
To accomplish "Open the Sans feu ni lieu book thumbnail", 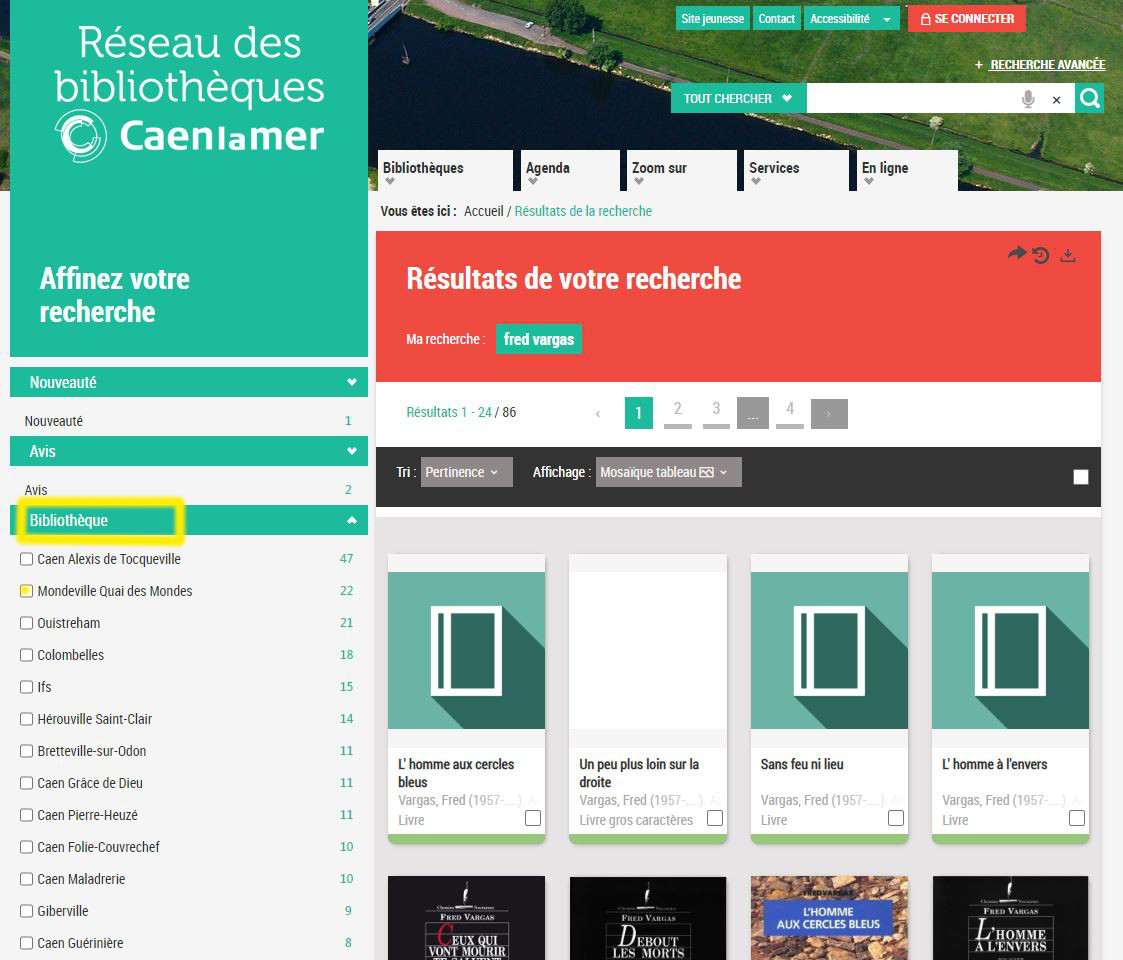I will [829, 650].
